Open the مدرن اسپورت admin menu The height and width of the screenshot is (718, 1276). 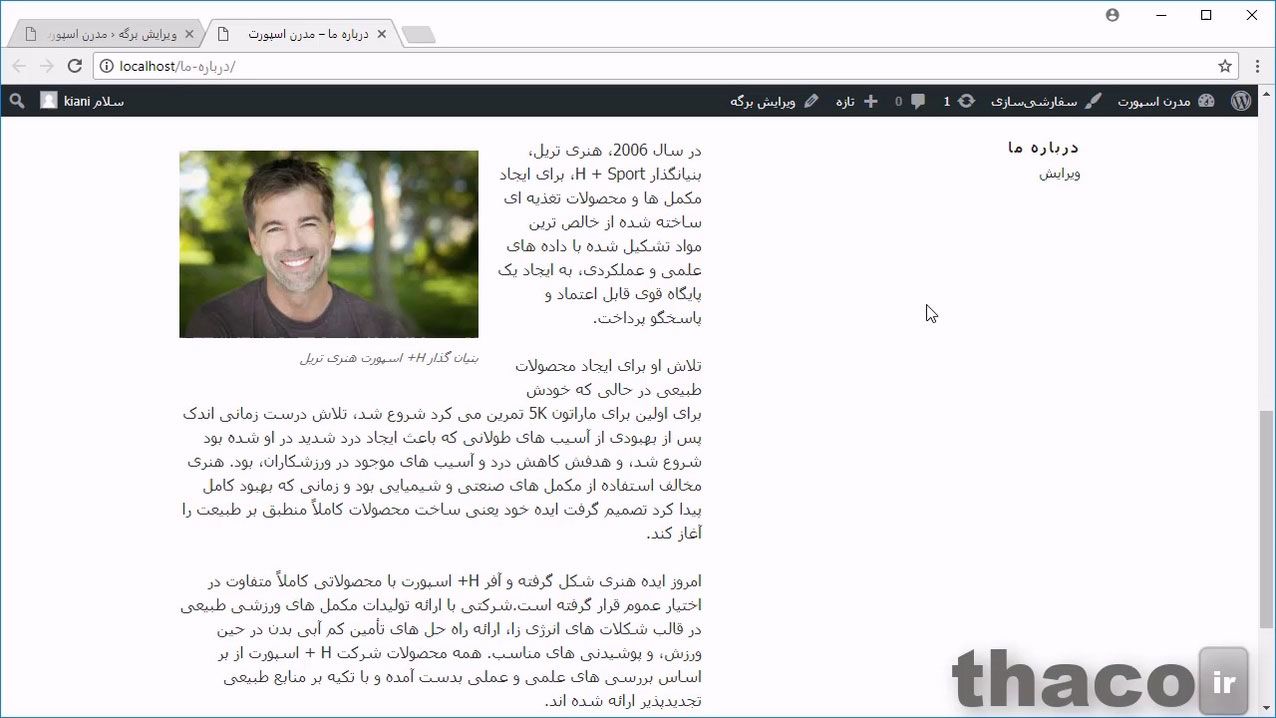1165,101
